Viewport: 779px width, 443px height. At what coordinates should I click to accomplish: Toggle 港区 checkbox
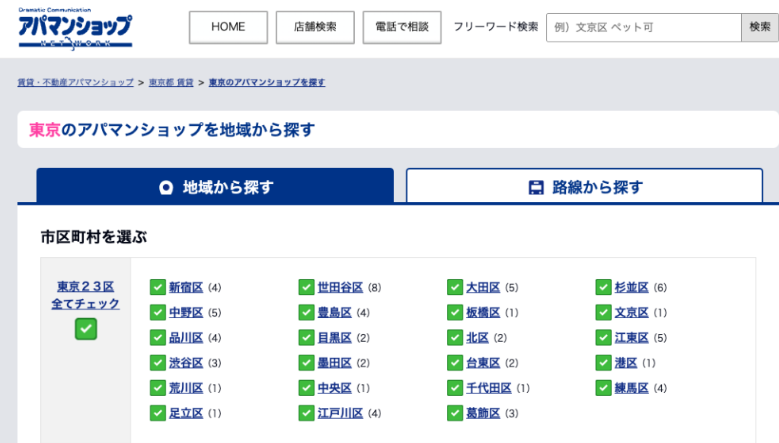click(x=603, y=363)
